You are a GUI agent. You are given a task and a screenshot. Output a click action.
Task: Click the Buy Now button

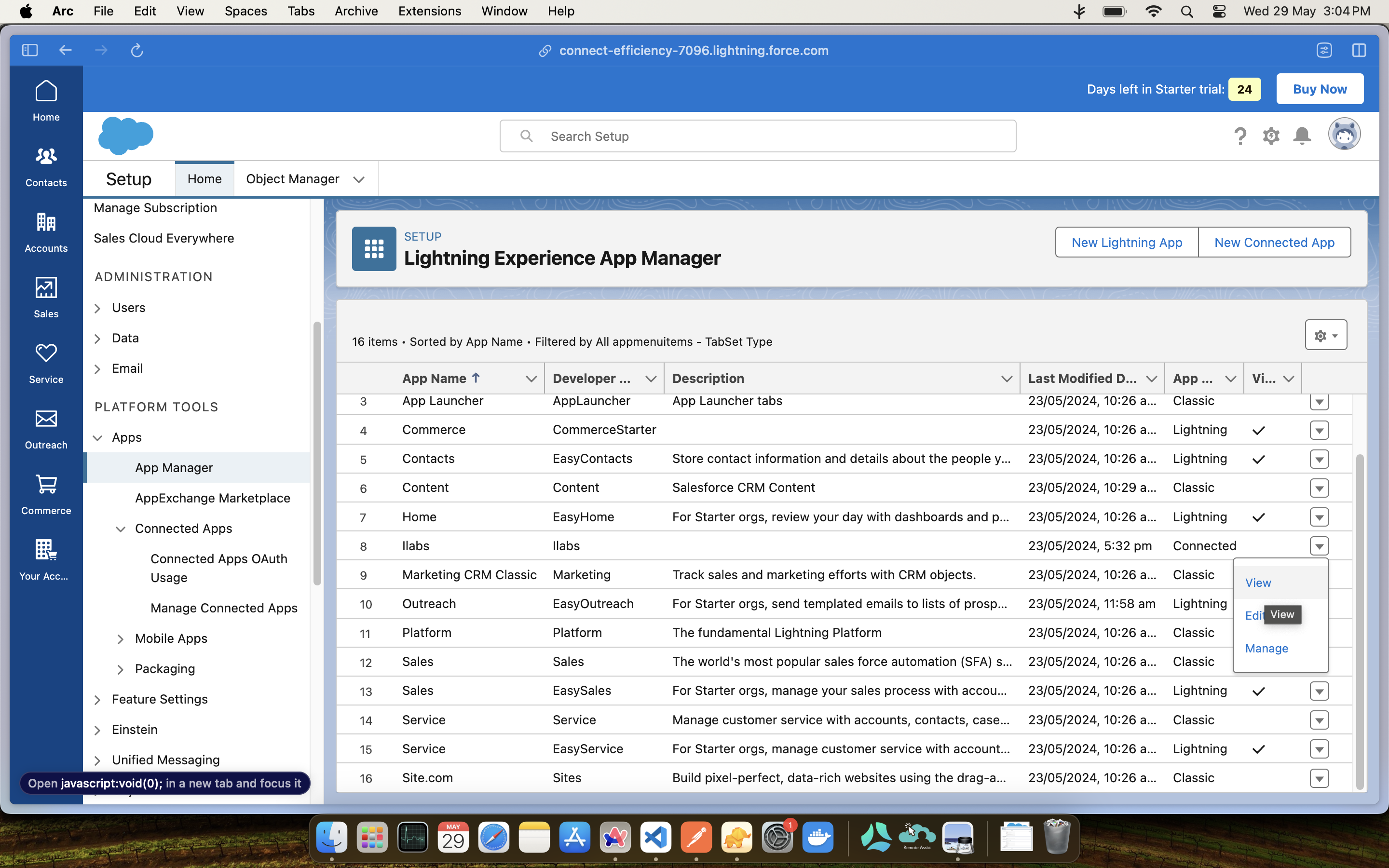(1319, 89)
